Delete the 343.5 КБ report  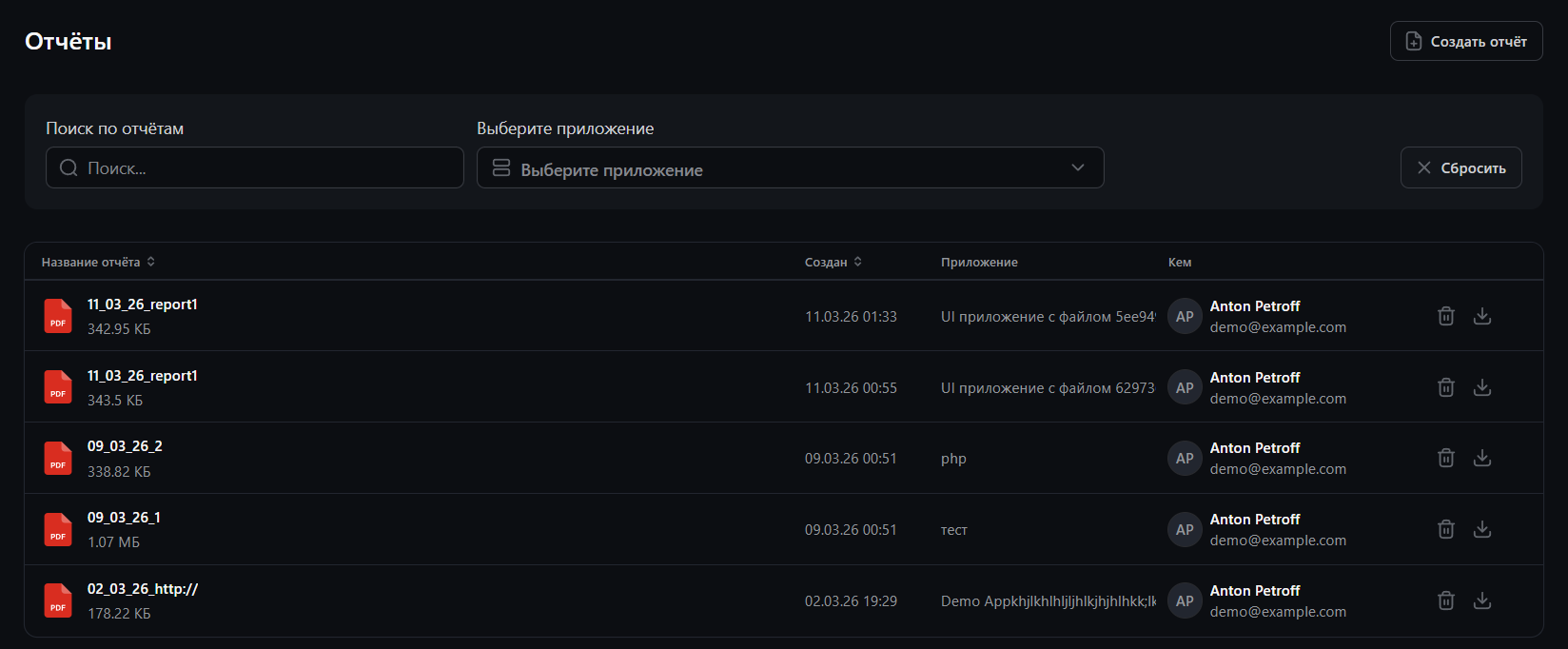(x=1445, y=387)
